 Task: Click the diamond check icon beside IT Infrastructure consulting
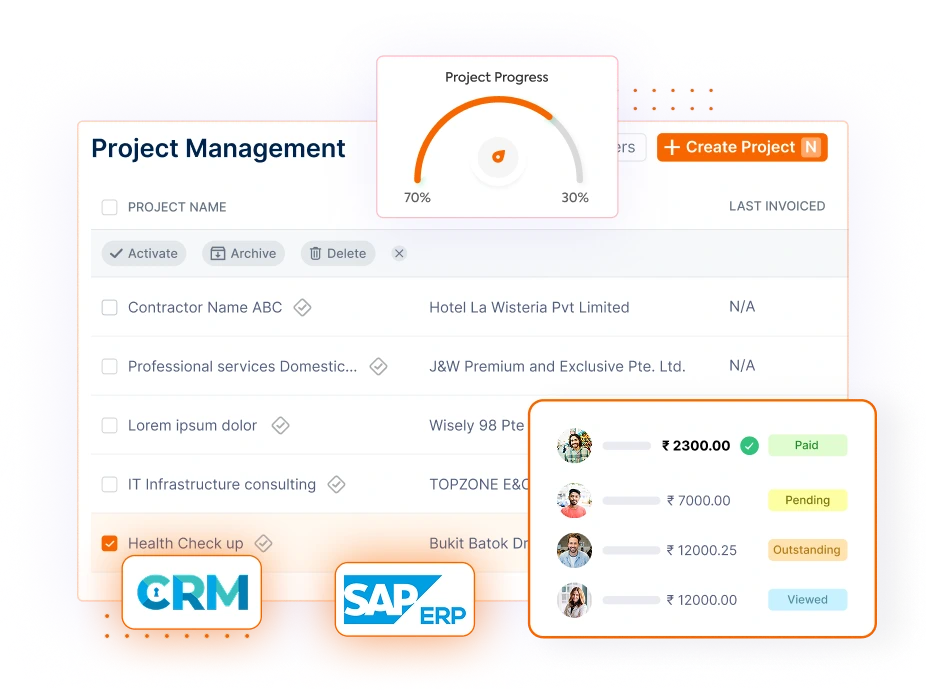tap(337, 484)
